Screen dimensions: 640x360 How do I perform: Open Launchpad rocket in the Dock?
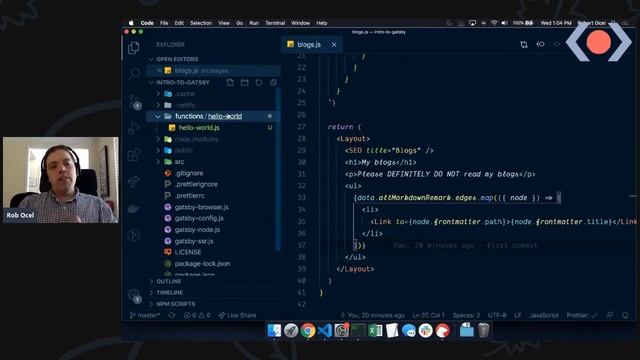point(291,330)
